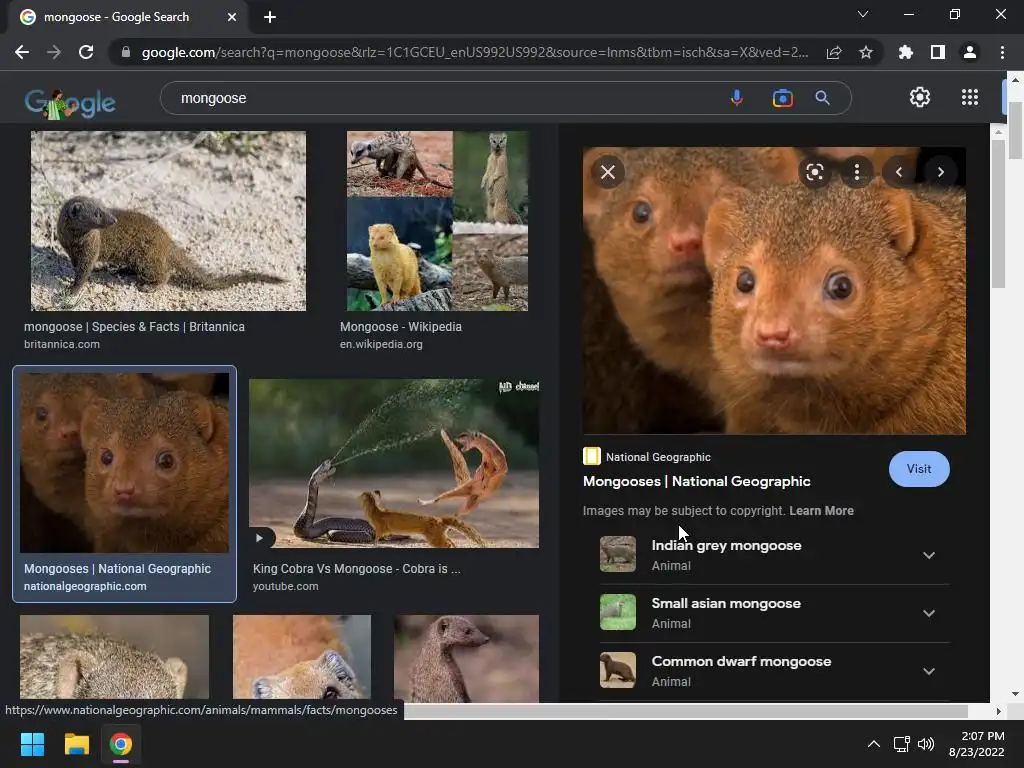Viewport: 1024px width, 768px height.
Task: Start voice search with the microphone
Action: 737,98
